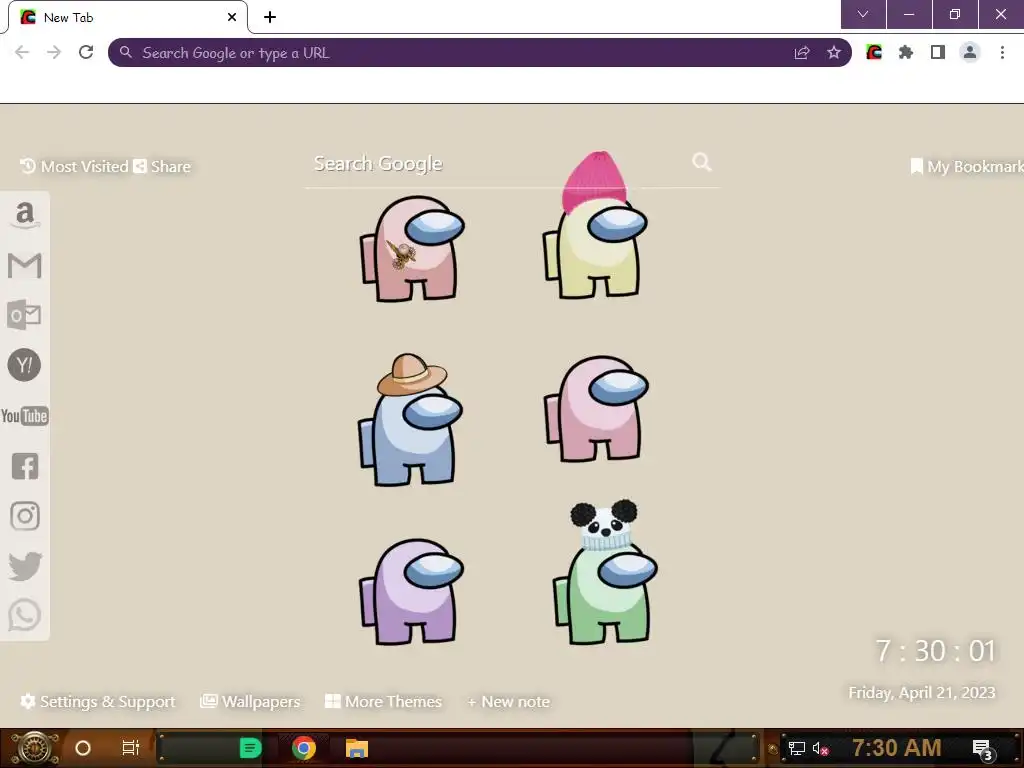Open File Explorer from taskbar
This screenshot has height=768, width=1024.
coord(357,748)
